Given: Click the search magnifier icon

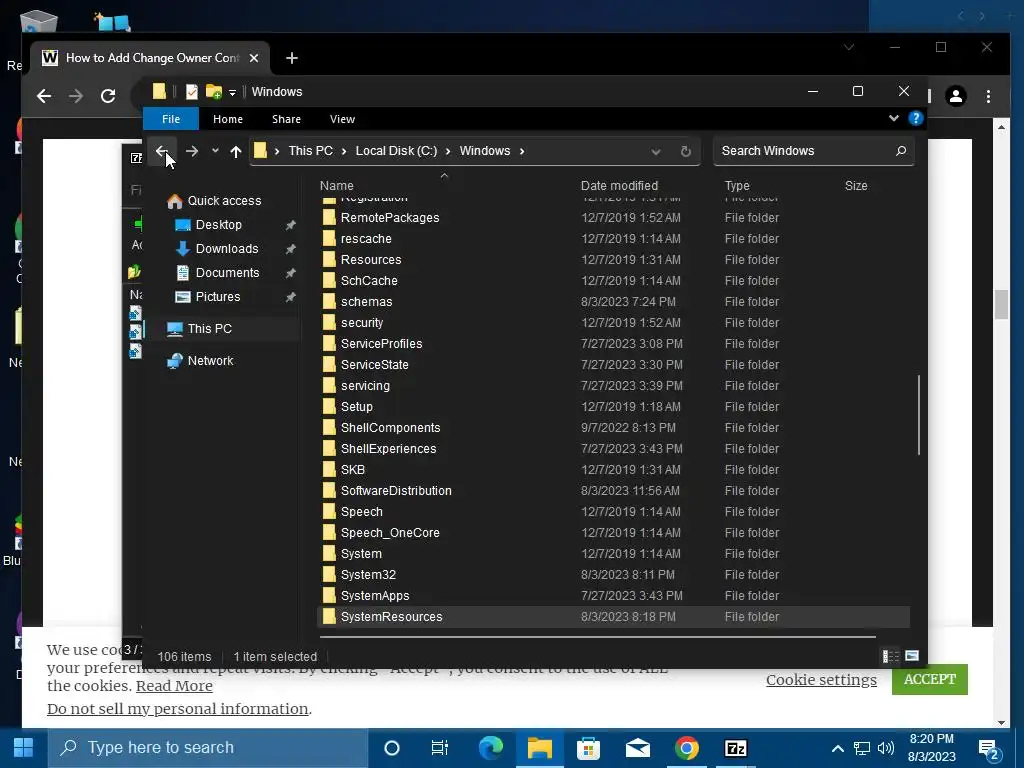Looking at the screenshot, I should 901,151.
